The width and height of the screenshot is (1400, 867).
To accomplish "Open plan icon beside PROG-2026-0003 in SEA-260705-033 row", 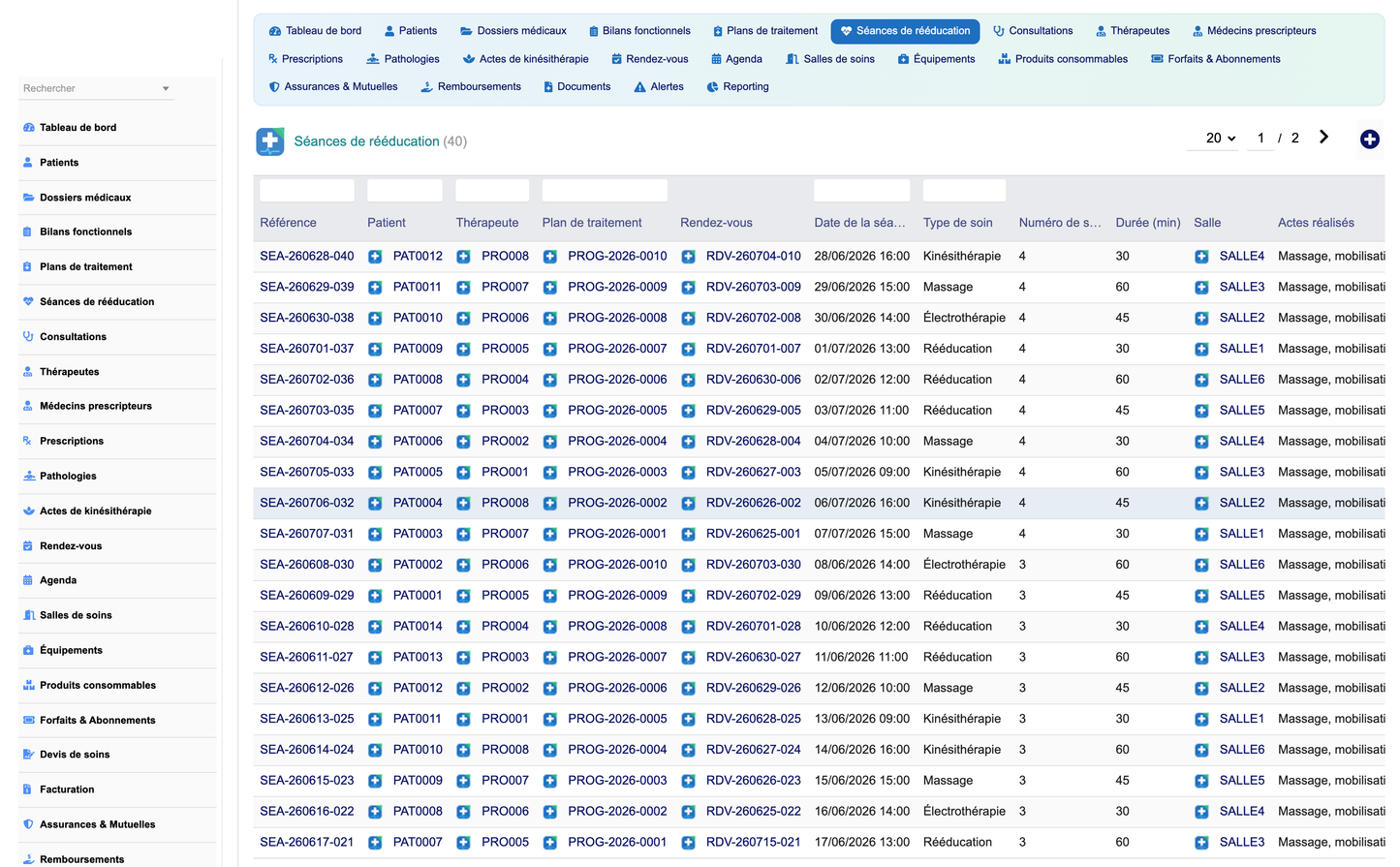I will click(549, 473).
